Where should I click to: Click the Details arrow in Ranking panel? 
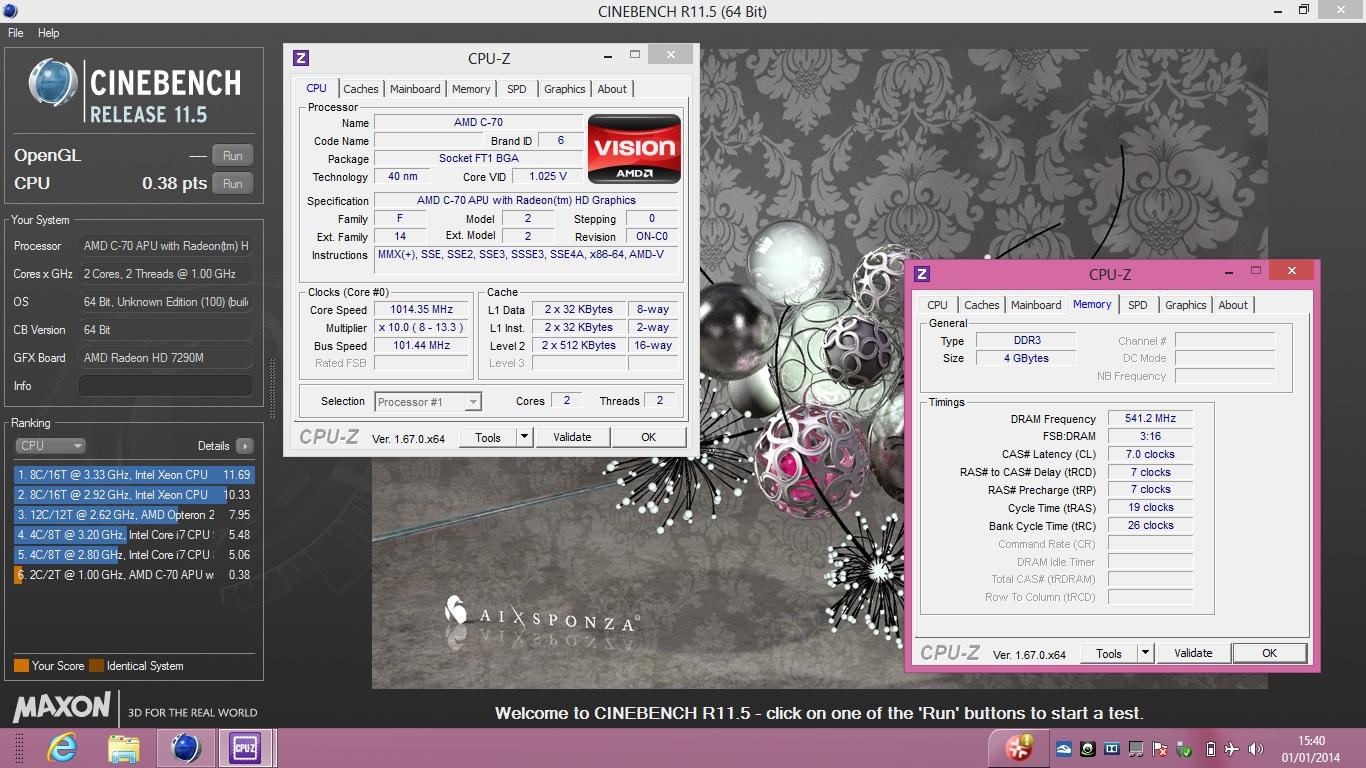pyautogui.click(x=244, y=446)
